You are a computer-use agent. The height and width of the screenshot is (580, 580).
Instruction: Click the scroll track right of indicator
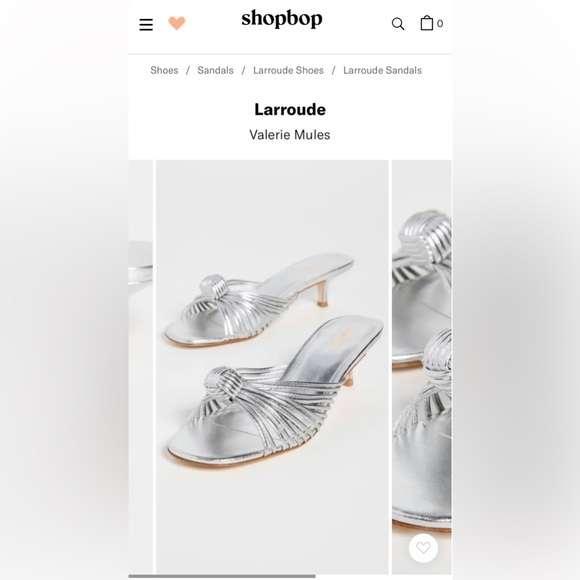click(x=384, y=576)
